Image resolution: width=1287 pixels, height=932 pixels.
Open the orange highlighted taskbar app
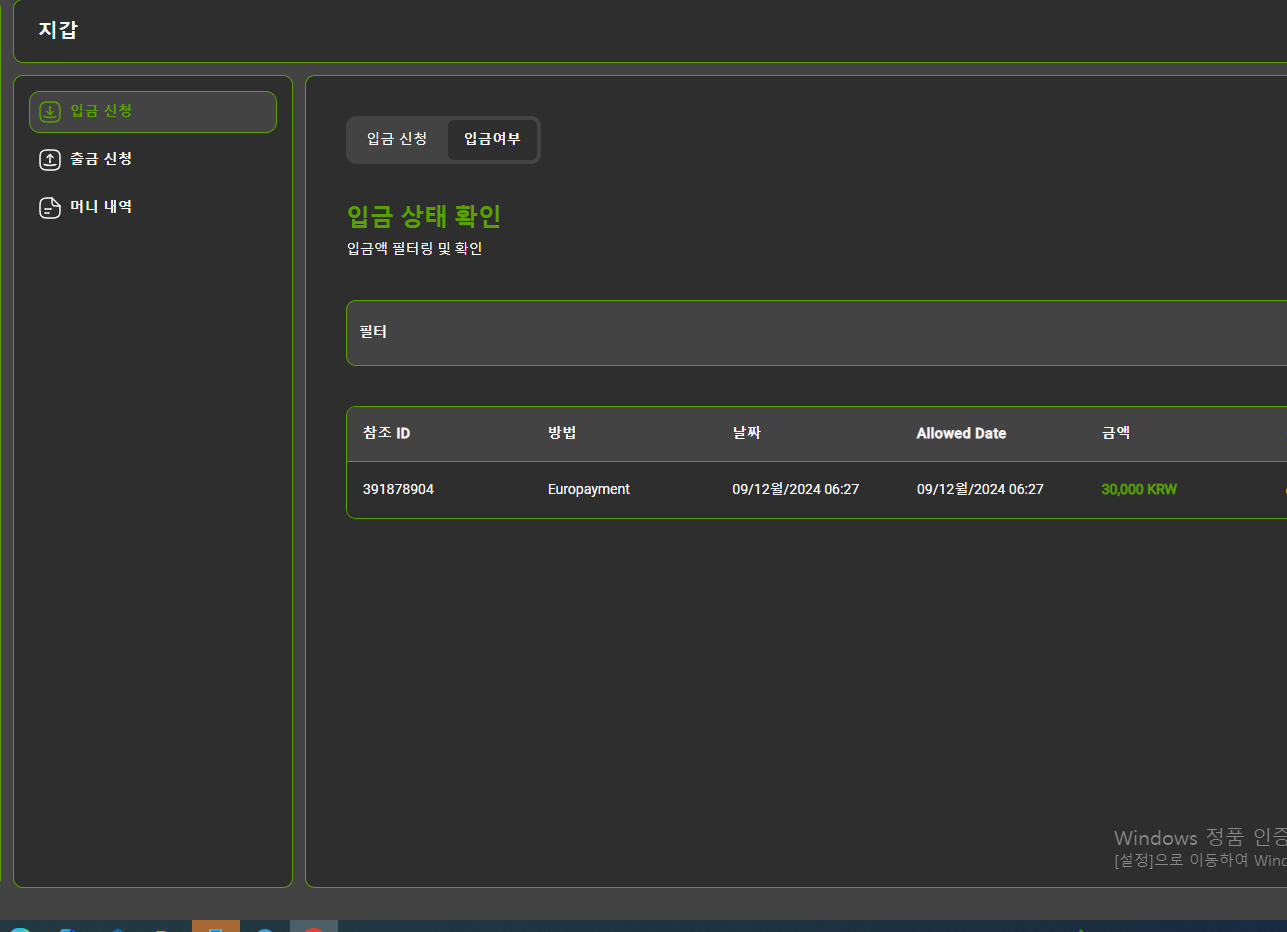(x=215, y=926)
